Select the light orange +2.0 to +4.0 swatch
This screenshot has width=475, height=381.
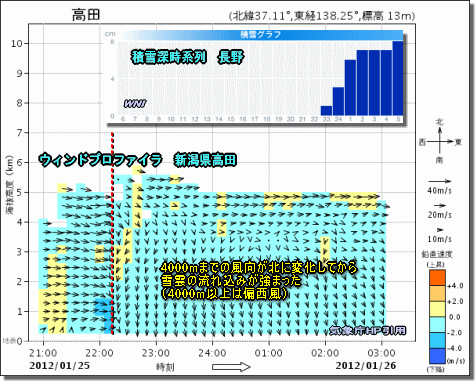pyautogui.click(x=437, y=293)
